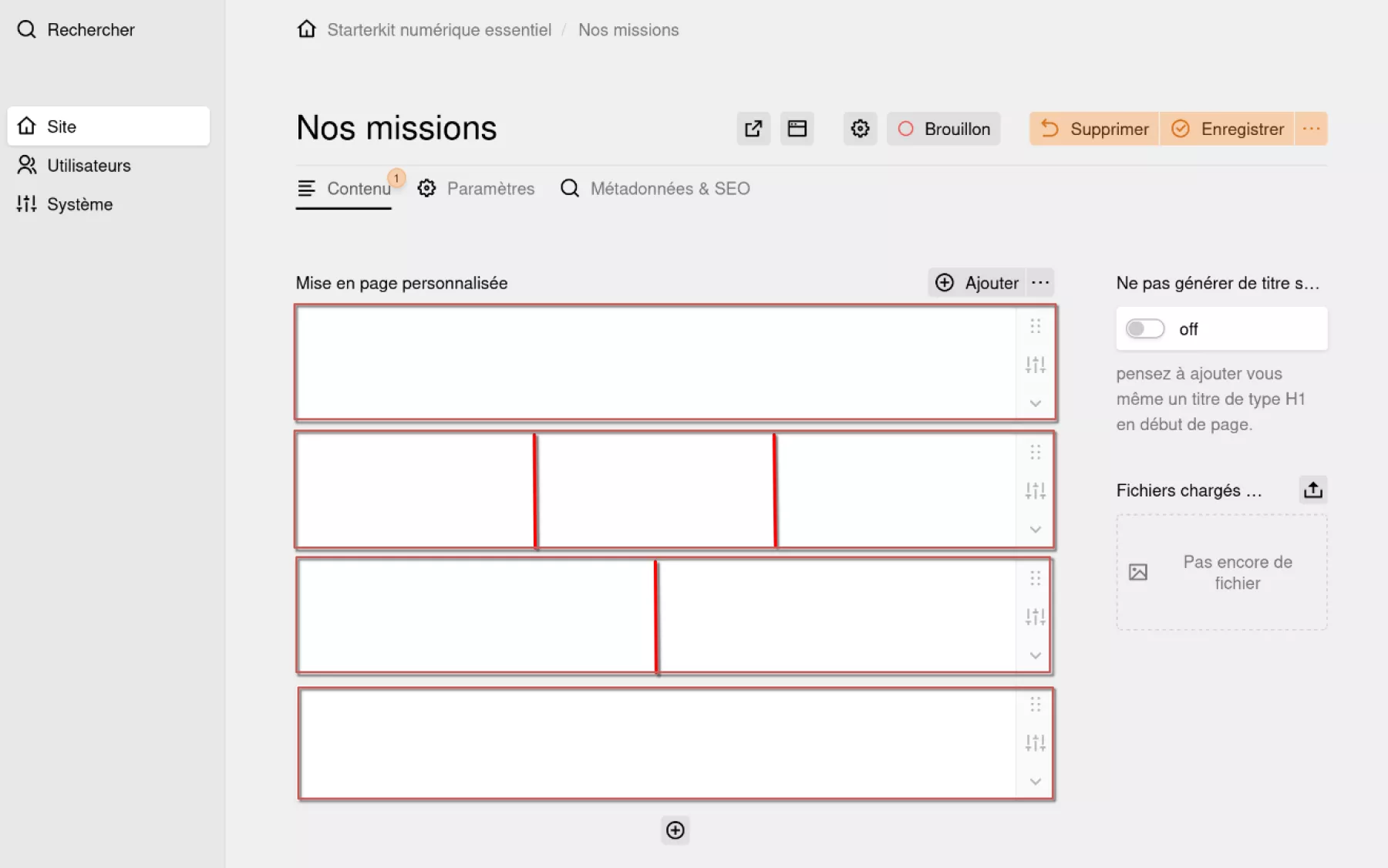Click the Enregistrer button
The image size is (1388, 868).
[1227, 129]
